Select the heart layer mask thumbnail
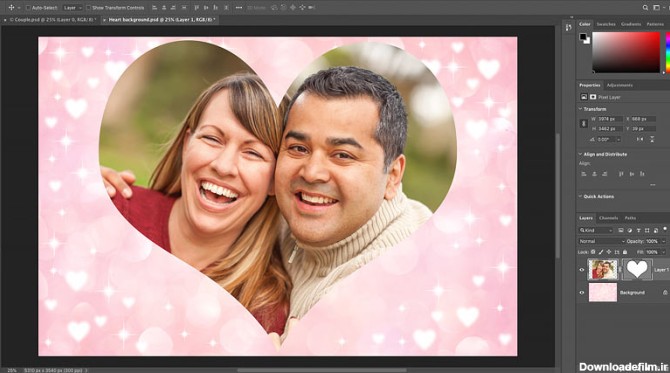This screenshot has width=670, height=373. point(637,270)
